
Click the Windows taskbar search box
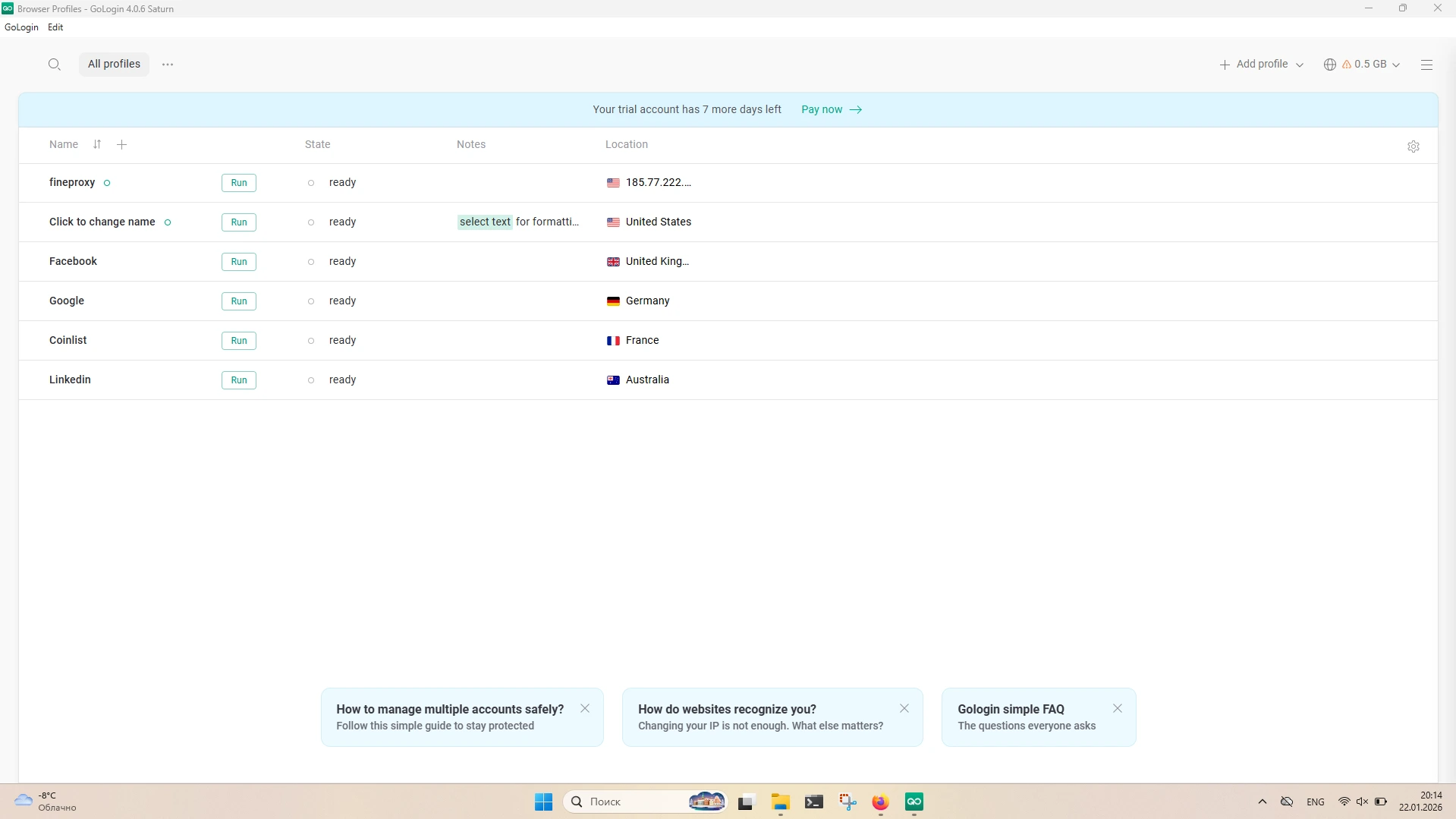pos(645,802)
